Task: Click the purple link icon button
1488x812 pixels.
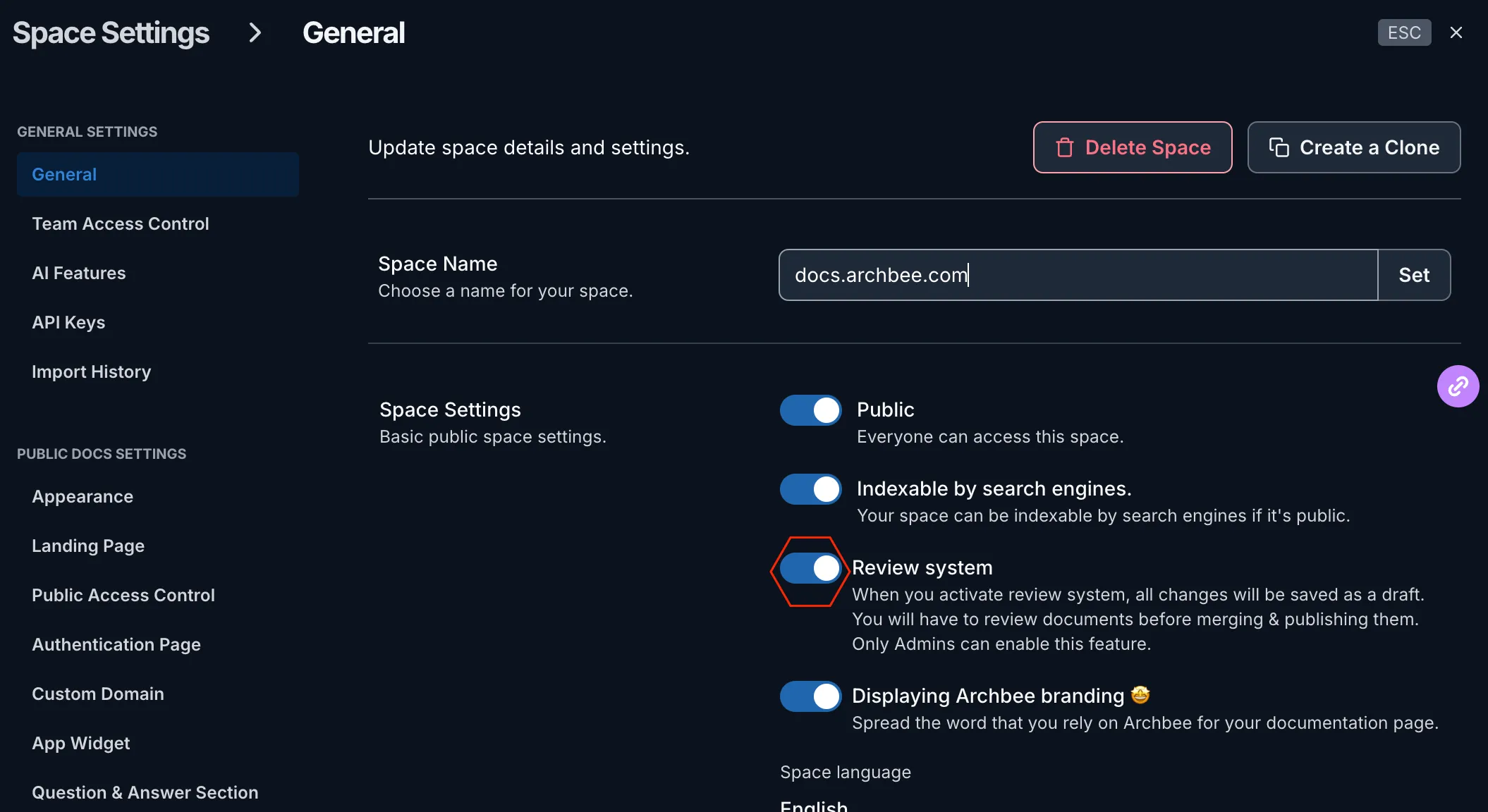Action: (x=1458, y=386)
